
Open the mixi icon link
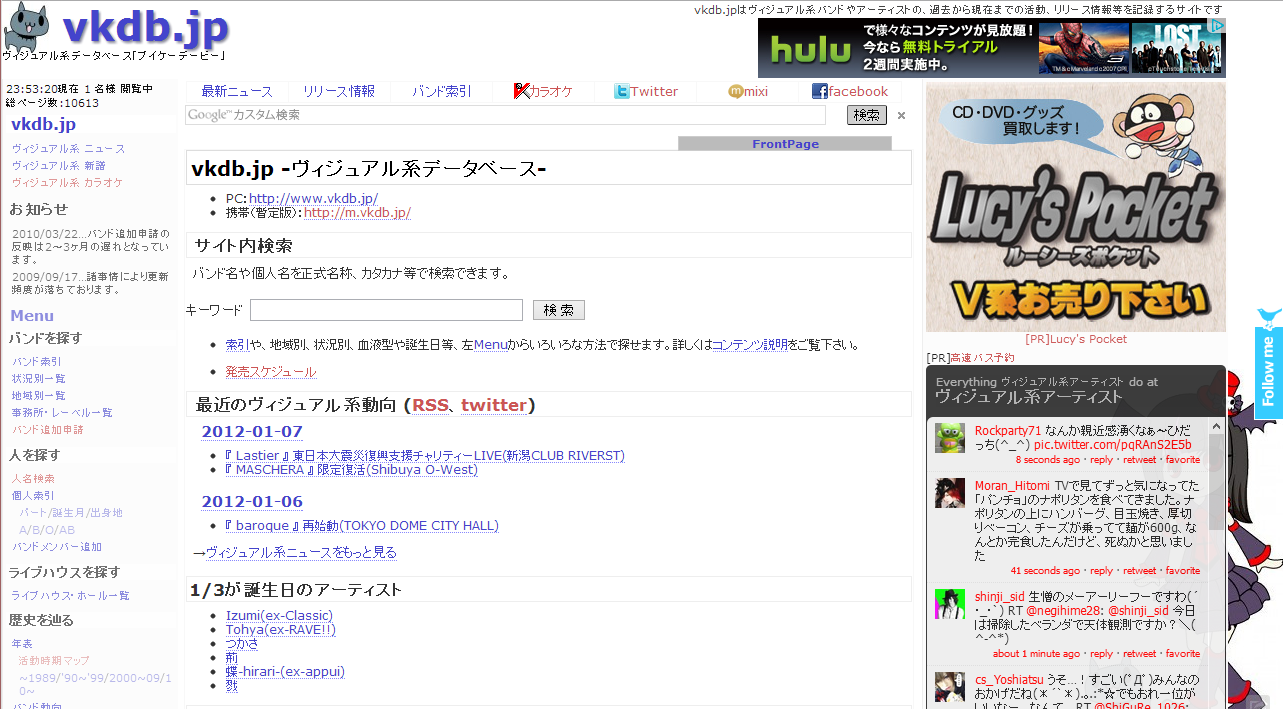pos(735,91)
